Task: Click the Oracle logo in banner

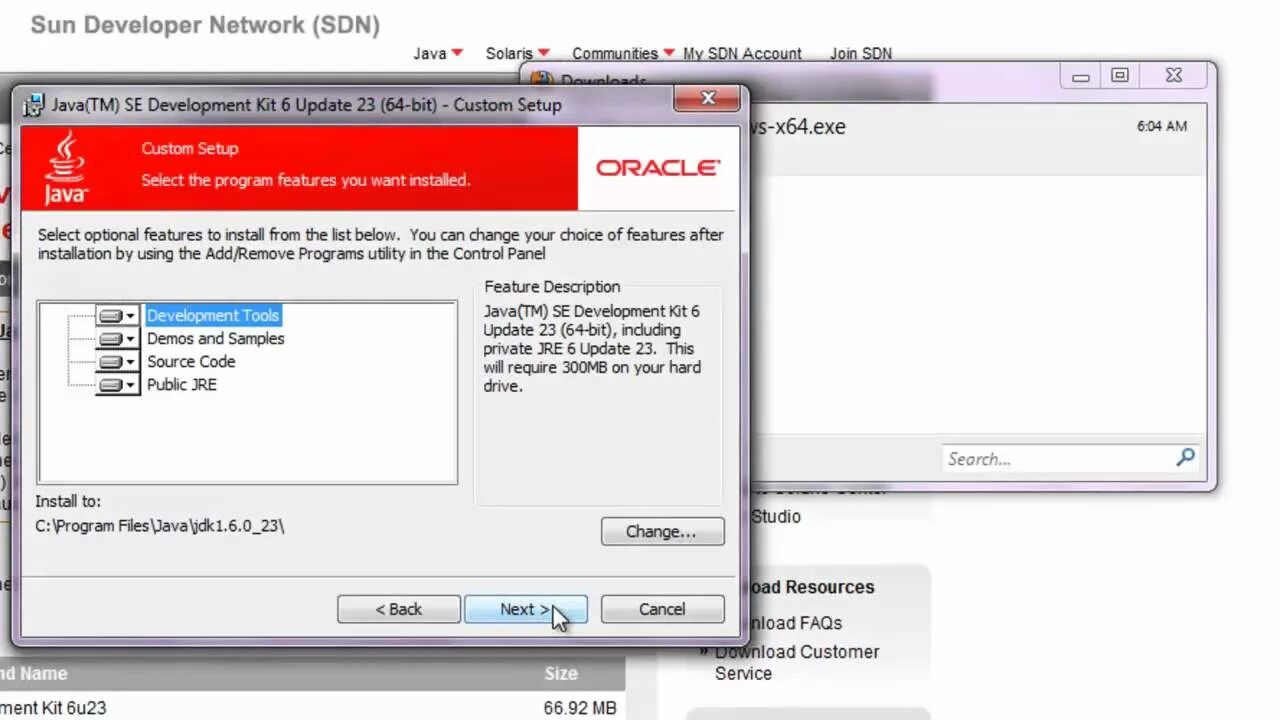Action: coord(658,168)
